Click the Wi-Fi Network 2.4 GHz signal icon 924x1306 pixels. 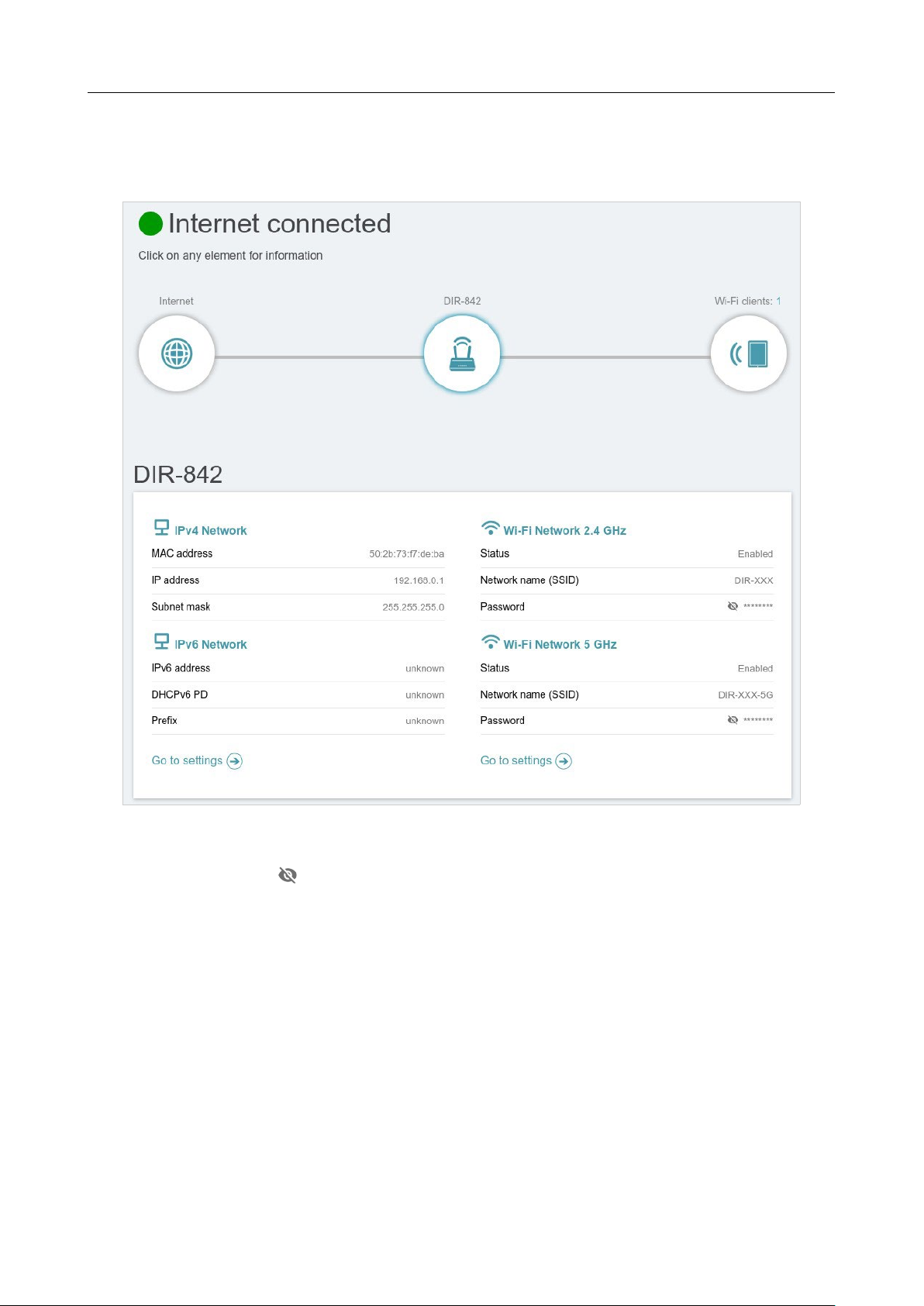coord(491,529)
